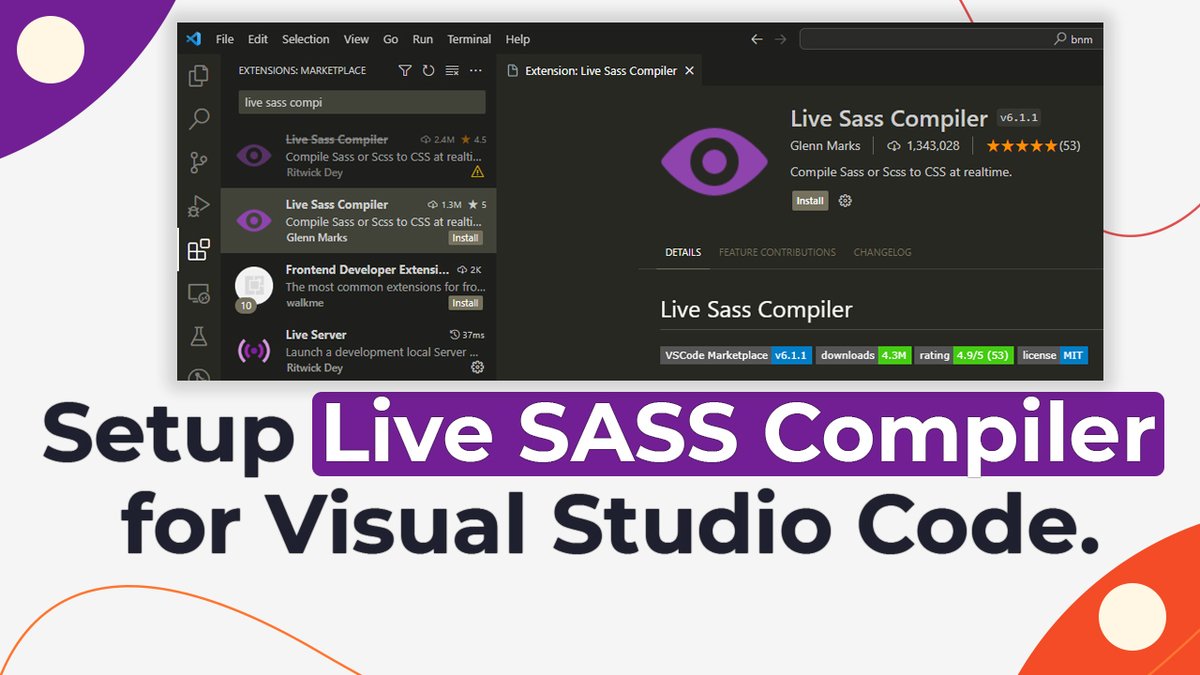Open Views and More Actions ellipsis
This screenshot has height=675, width=1200.
(x=476, y=71)
